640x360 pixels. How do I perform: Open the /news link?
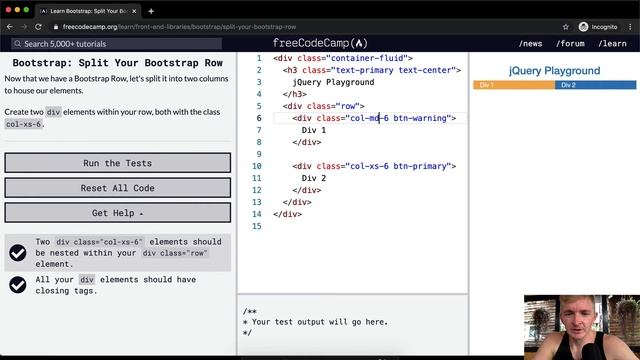pos(530,44)
